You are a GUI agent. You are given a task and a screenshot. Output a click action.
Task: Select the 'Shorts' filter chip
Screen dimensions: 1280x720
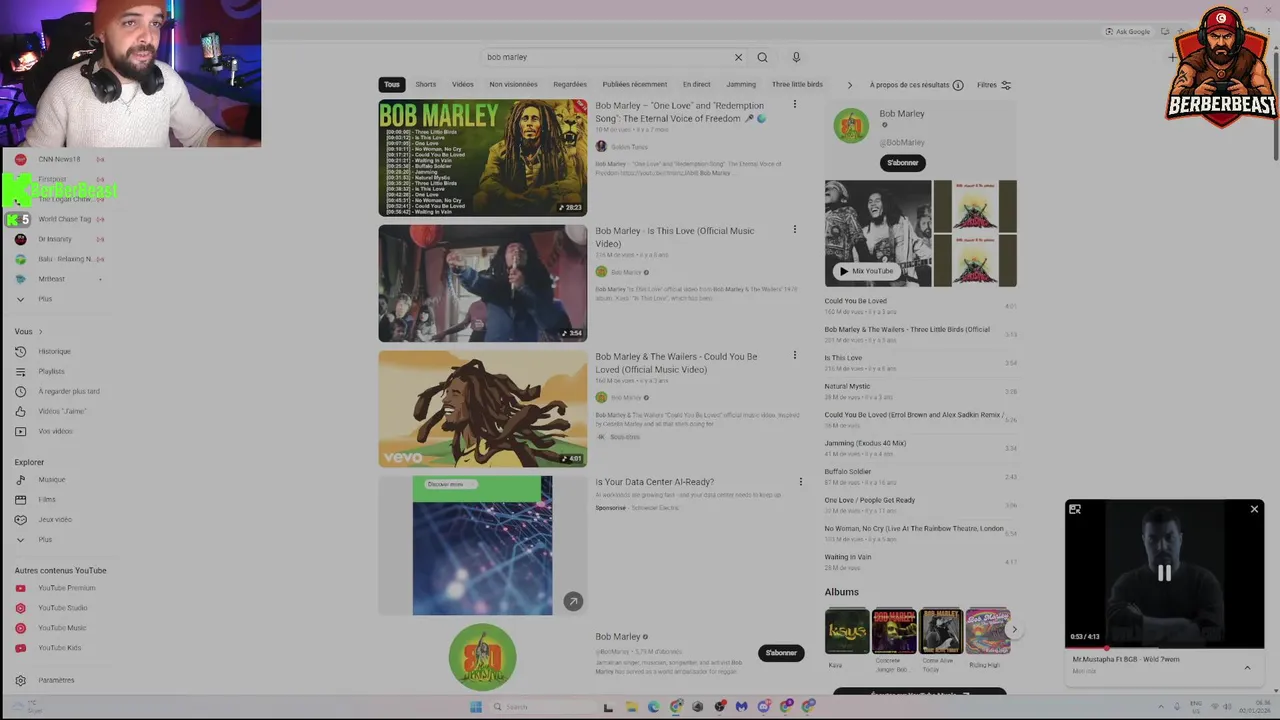point(426,85)
